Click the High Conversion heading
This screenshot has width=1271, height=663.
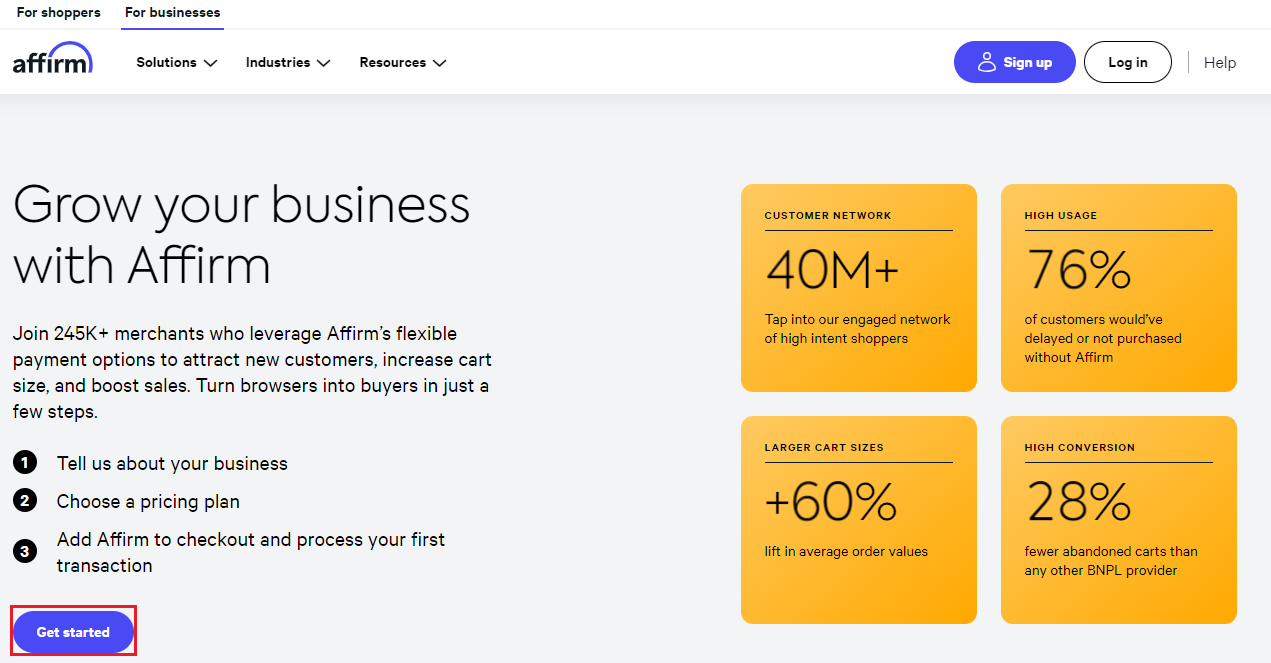point(1080,447)
